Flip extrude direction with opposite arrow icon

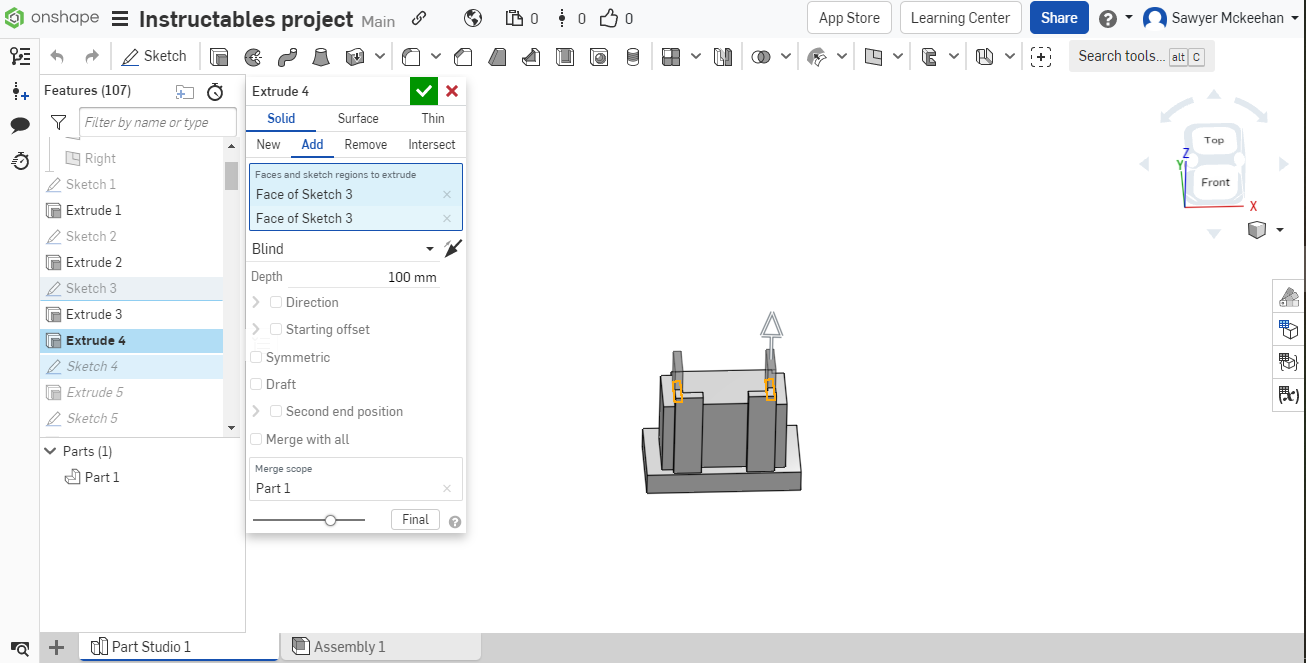point(454,249)
